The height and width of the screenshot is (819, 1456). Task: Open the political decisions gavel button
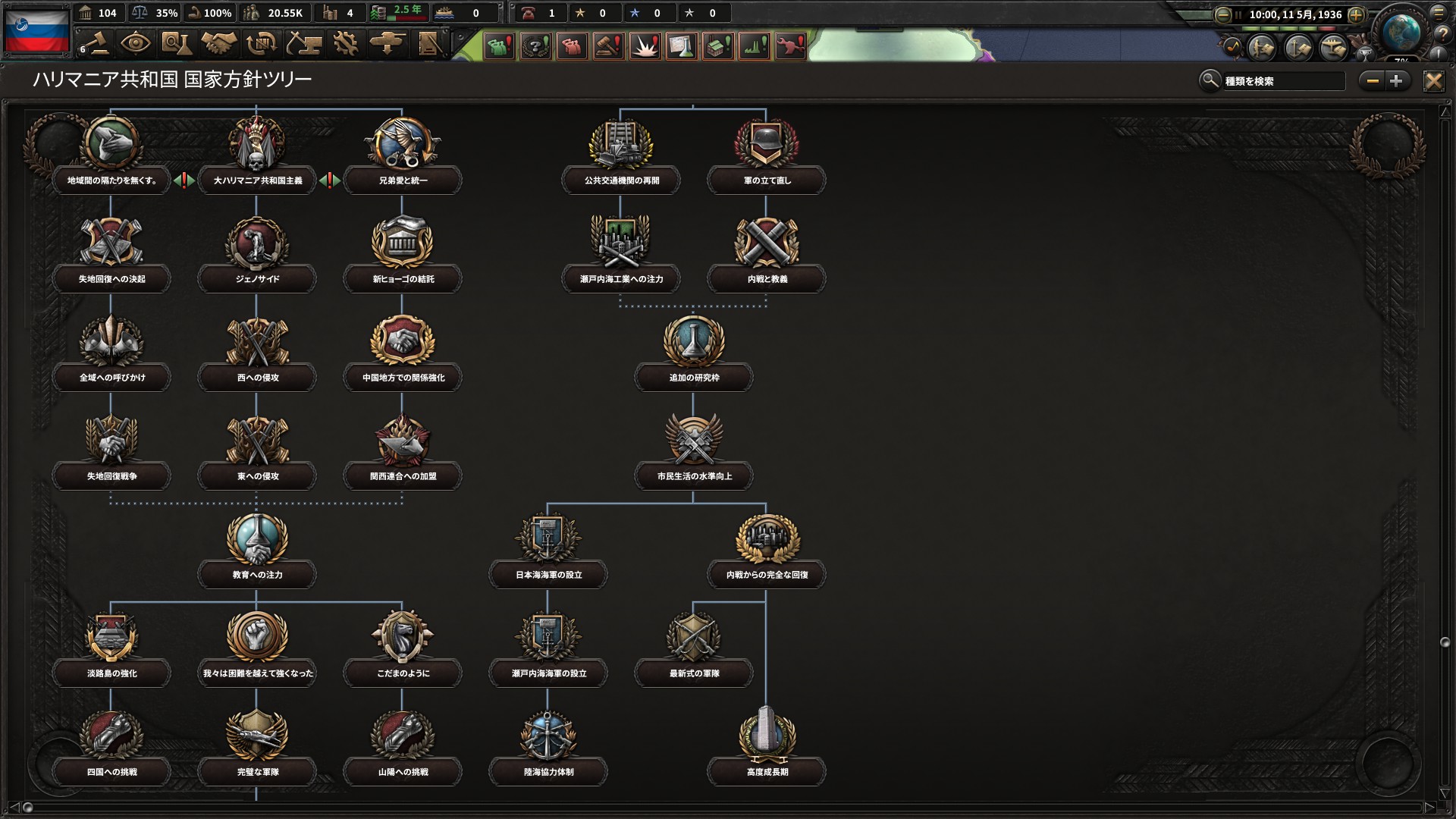point(96,44)
